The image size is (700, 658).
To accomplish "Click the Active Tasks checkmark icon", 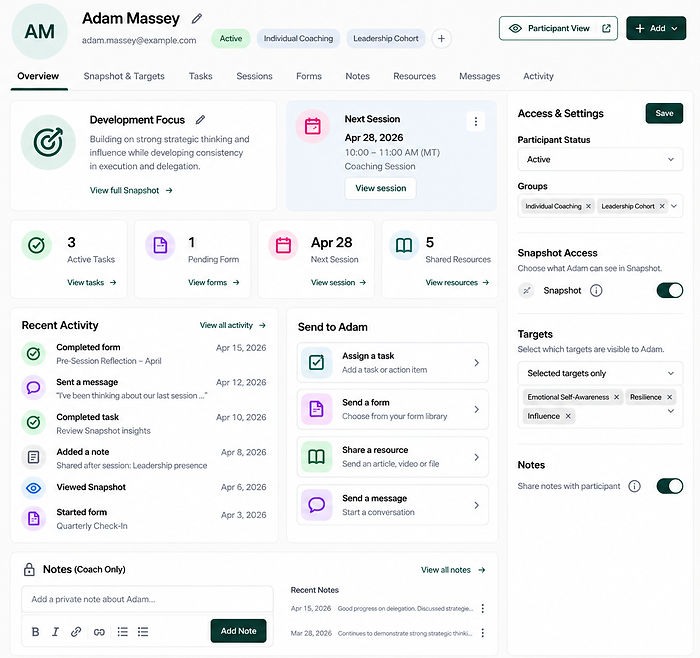I will pyautogui.click(x=36, y=245).
